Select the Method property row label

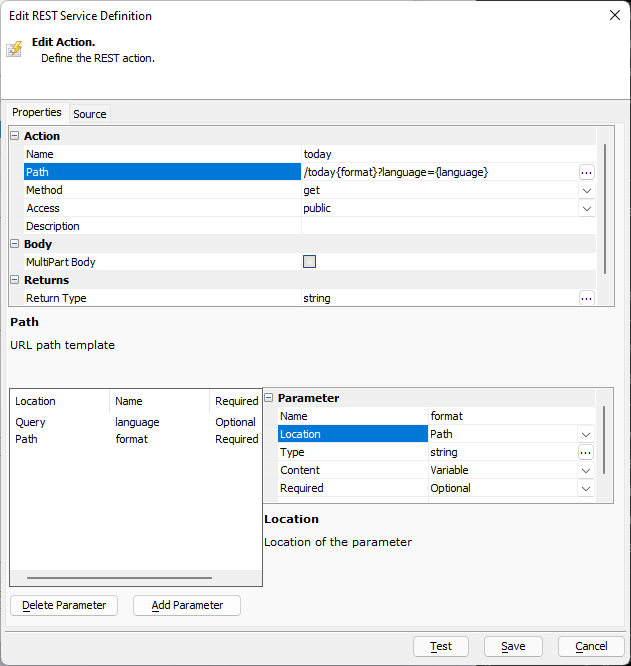(162, 190)
